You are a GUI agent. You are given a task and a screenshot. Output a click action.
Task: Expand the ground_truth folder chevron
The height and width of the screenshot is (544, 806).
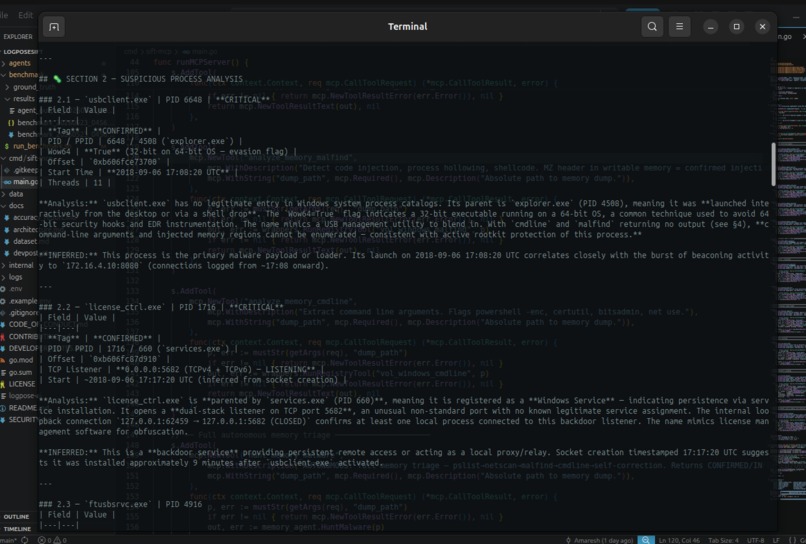[7, 87]
